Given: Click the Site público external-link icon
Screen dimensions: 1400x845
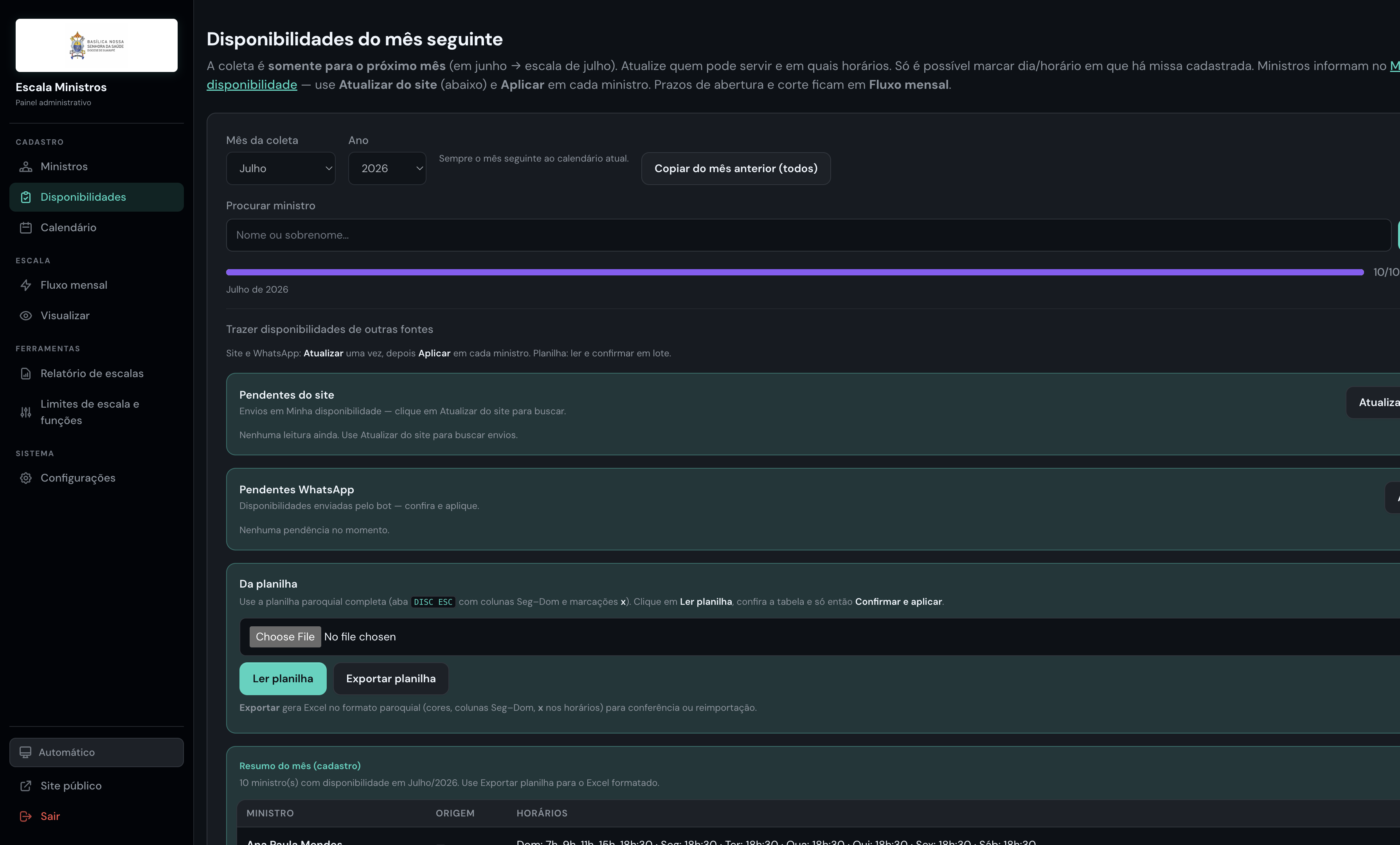Looking at the screenshot, I should click(x=25, y=786).
